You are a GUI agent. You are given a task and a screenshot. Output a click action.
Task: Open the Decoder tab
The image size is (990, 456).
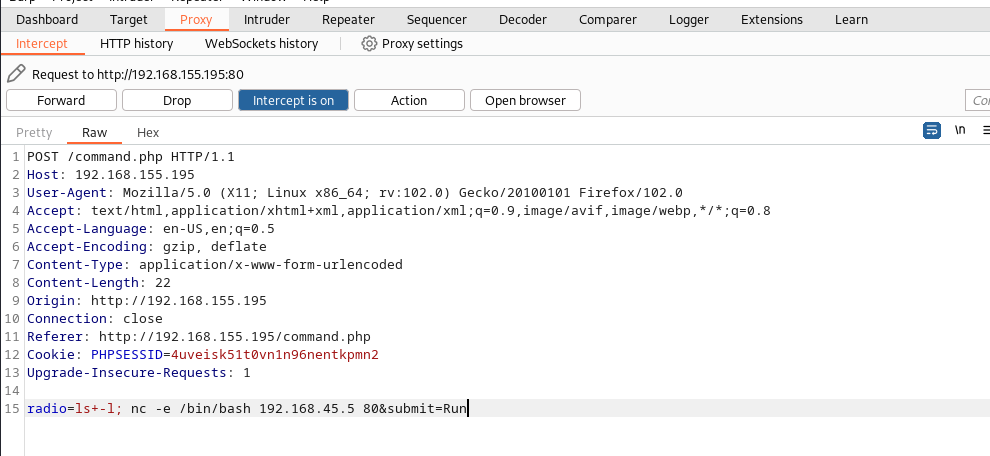[523, 20]
